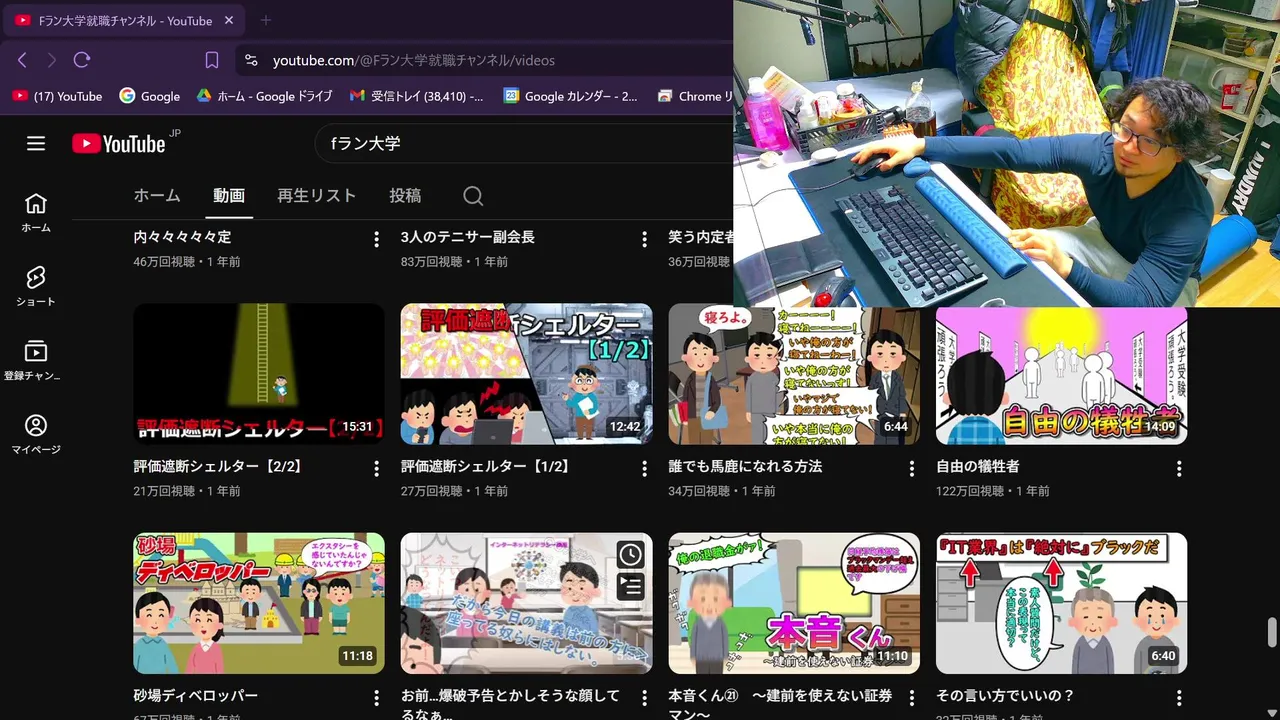
Task: Click the browser forward arrow
Action: [x=52, y=60]
